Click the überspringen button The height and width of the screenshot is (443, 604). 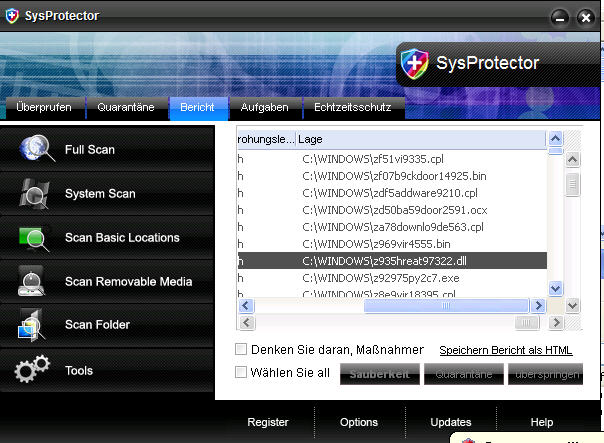click(x=545, y=374)
